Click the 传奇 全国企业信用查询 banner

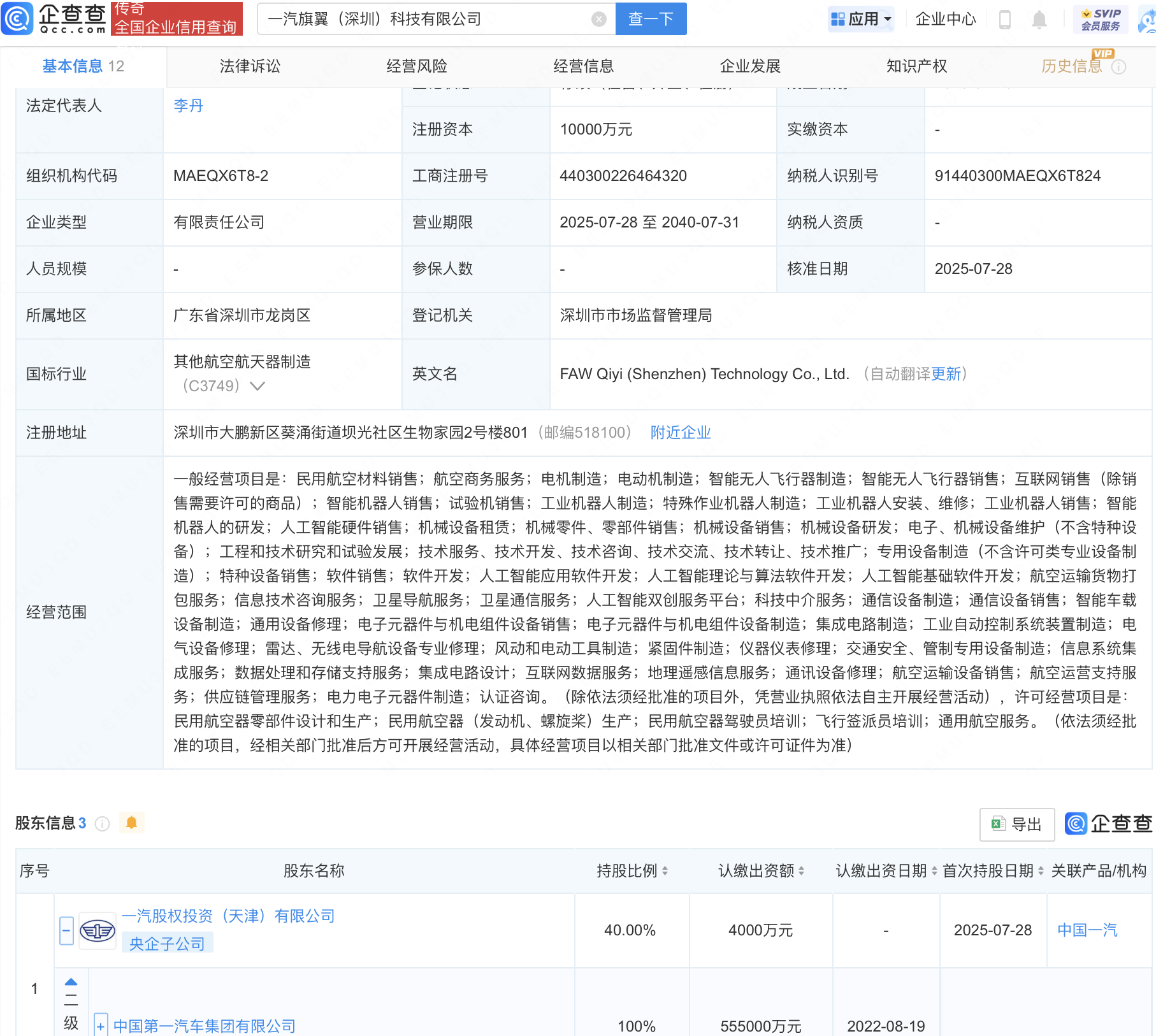177,18
